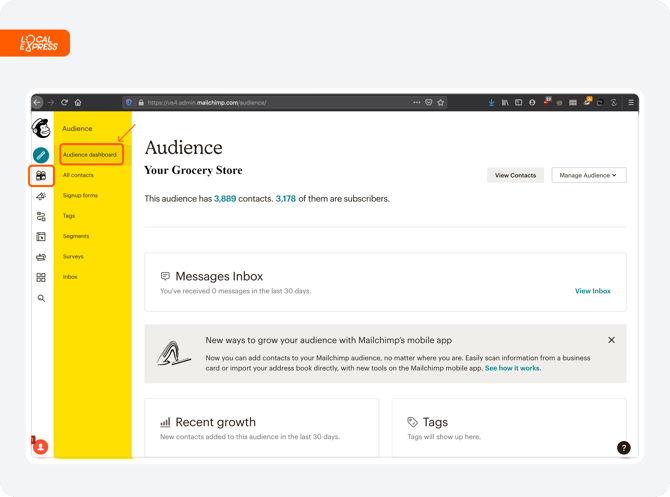Go back with browser back arrow

click(x=37, y=102)
